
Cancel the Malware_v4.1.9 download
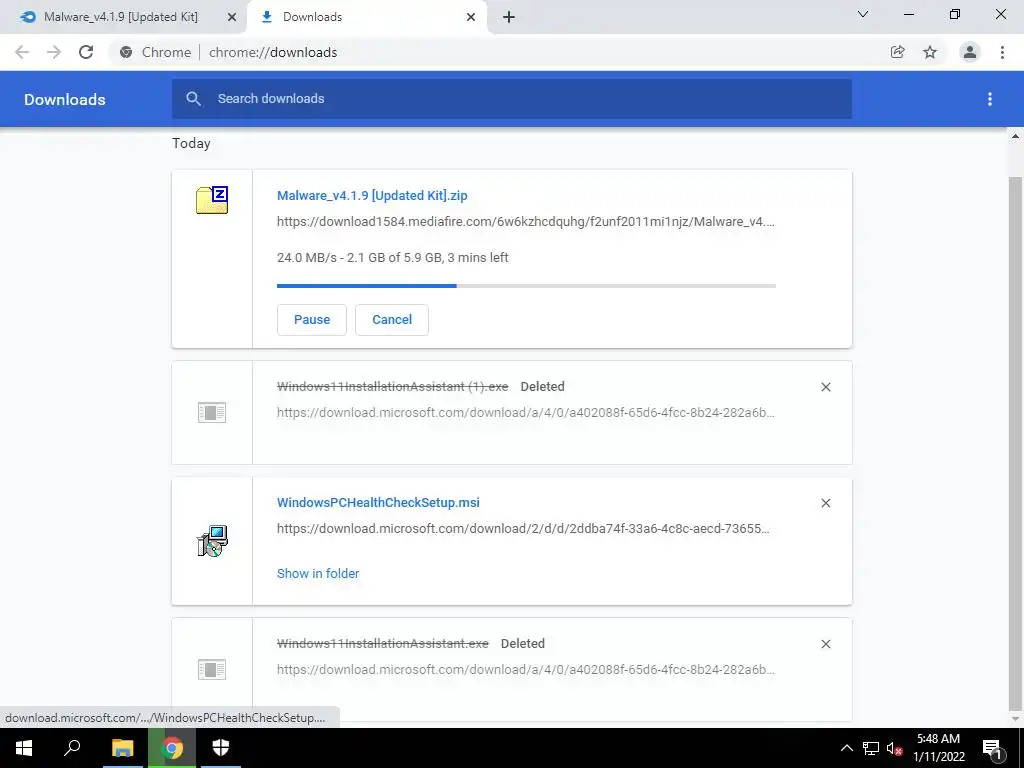point(392,320)
